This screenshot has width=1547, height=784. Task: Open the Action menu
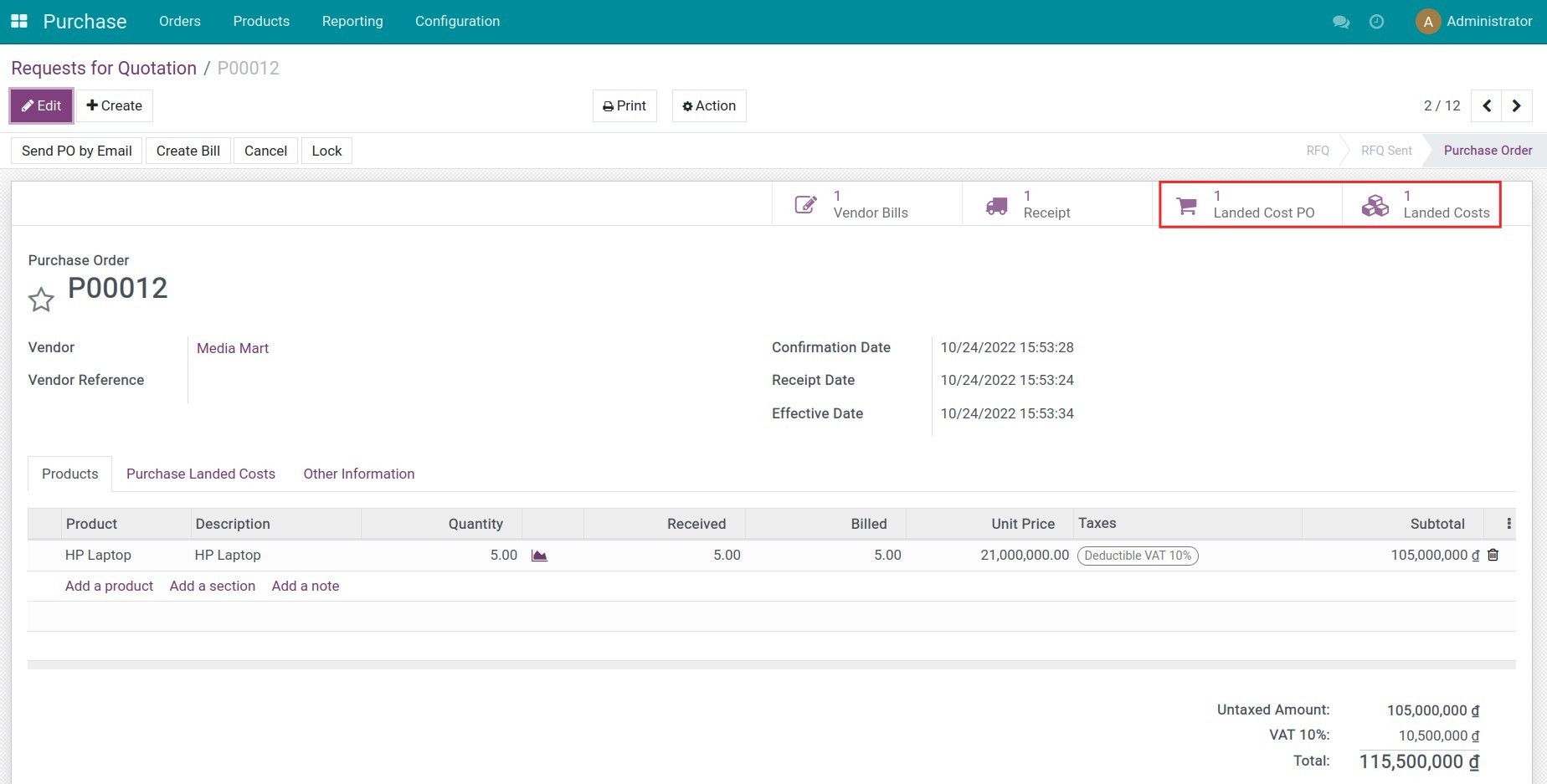pyautogui.click(x=708, y=105)
